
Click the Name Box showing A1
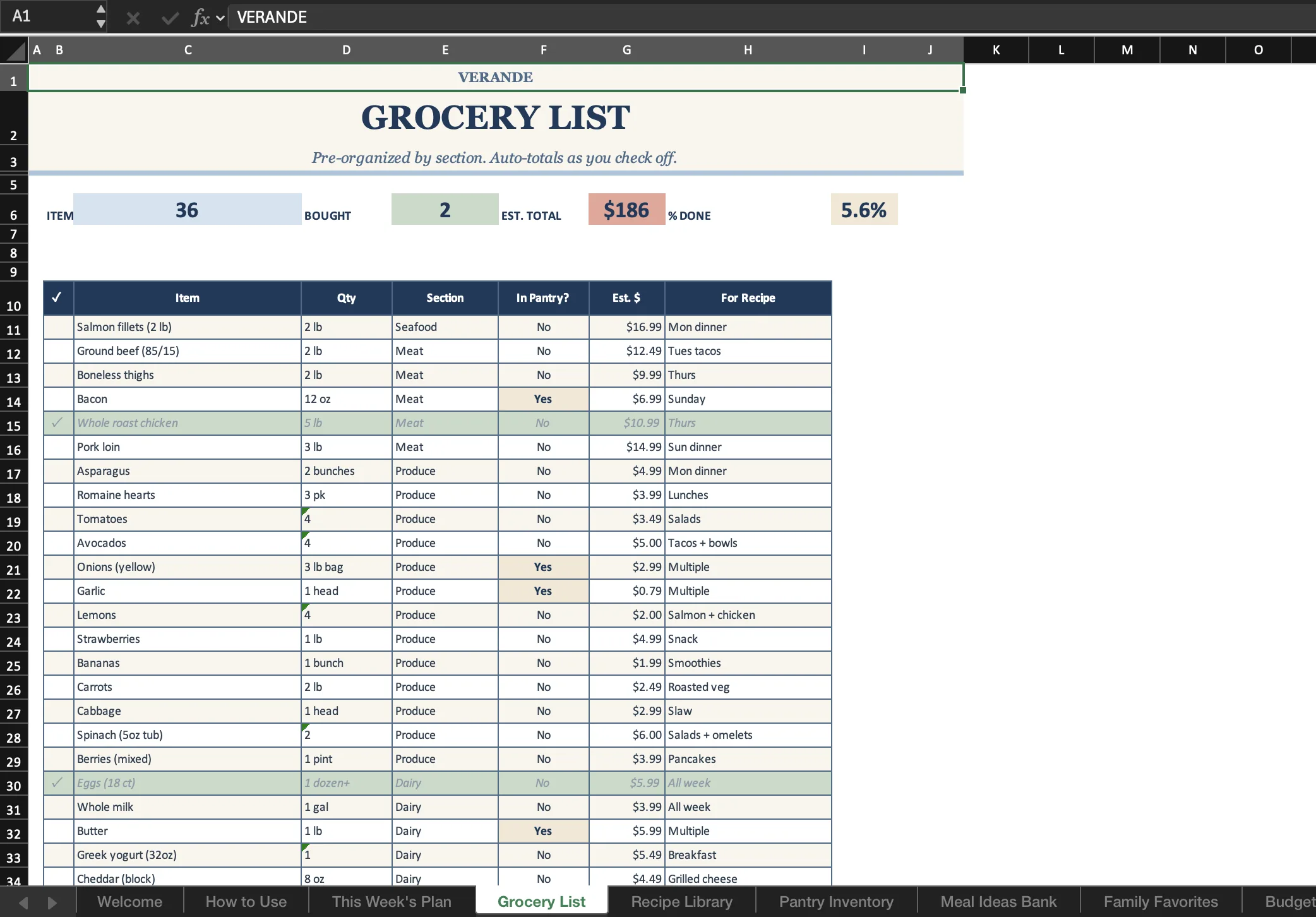(47, 16)
